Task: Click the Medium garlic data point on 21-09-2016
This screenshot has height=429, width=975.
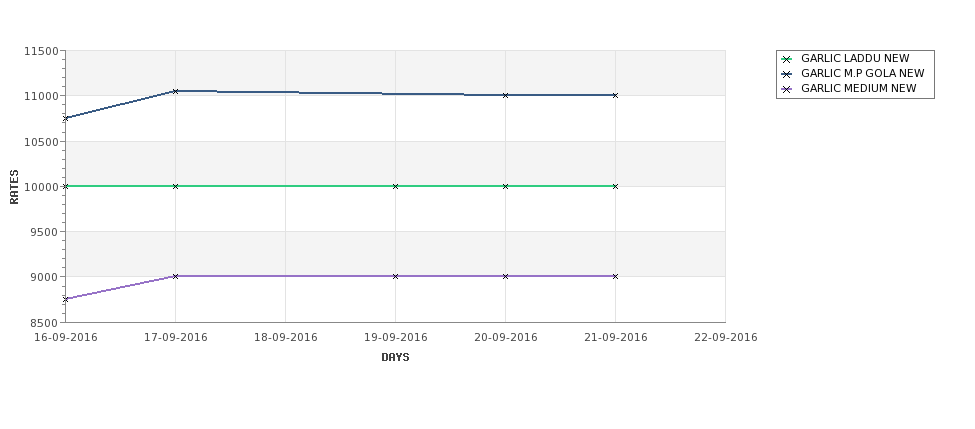Action: point(616,276)
